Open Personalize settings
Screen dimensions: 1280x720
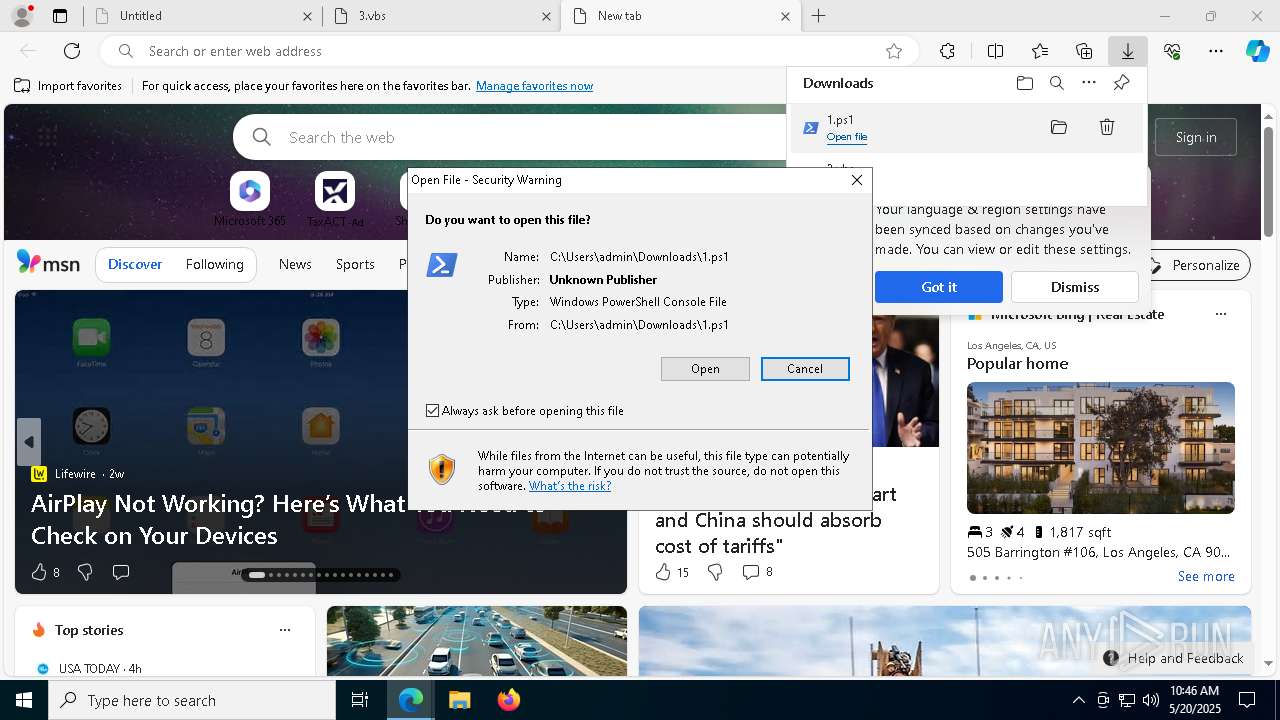pos(1195,265)
